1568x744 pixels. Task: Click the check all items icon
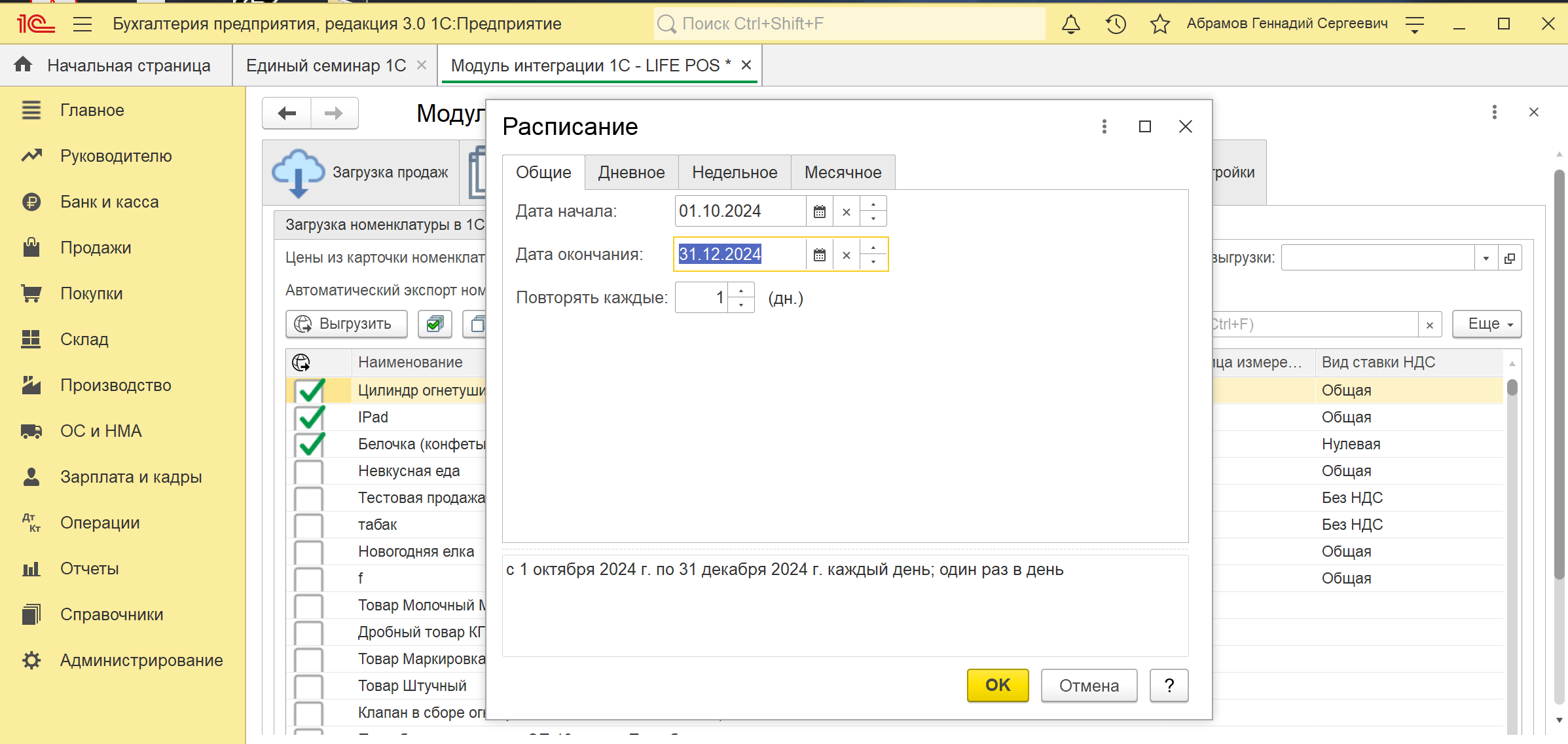tap(435, 324)
